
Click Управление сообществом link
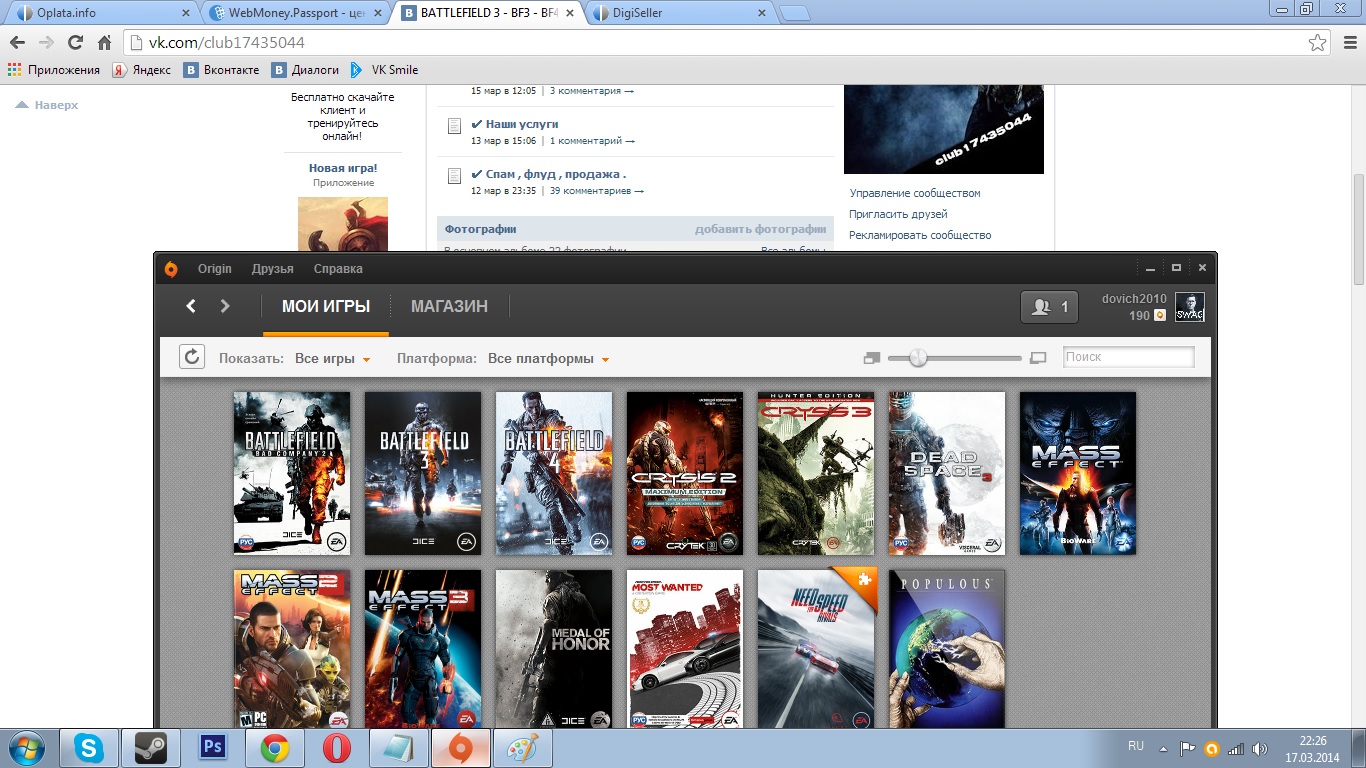click(915, 193)
